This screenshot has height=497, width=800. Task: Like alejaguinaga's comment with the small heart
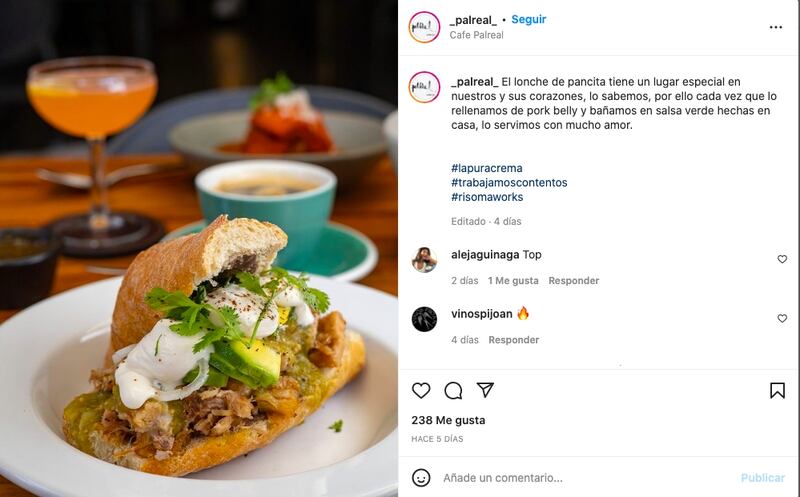(x=782, y=259)
